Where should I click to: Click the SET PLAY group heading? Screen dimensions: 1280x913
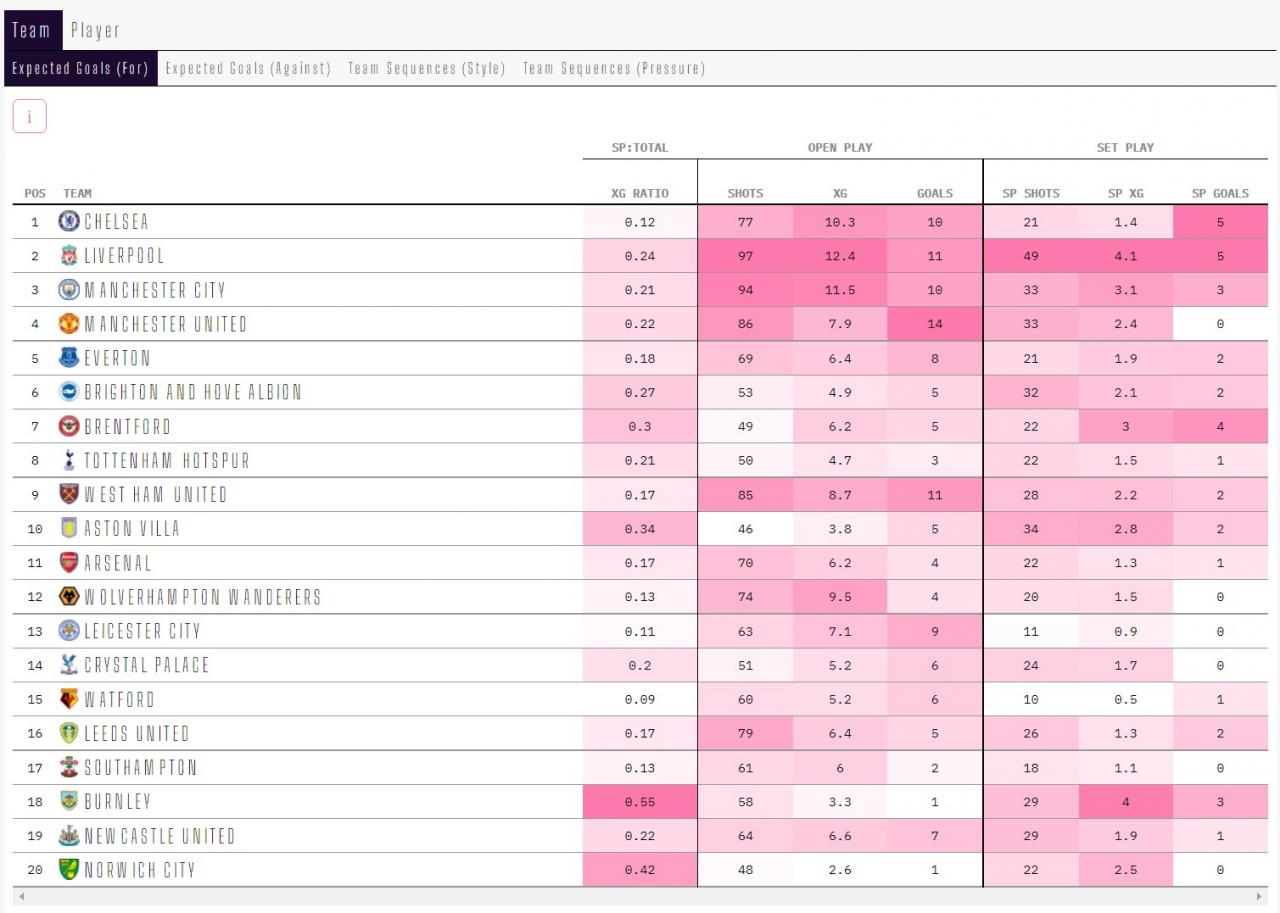pos(1125,147)
